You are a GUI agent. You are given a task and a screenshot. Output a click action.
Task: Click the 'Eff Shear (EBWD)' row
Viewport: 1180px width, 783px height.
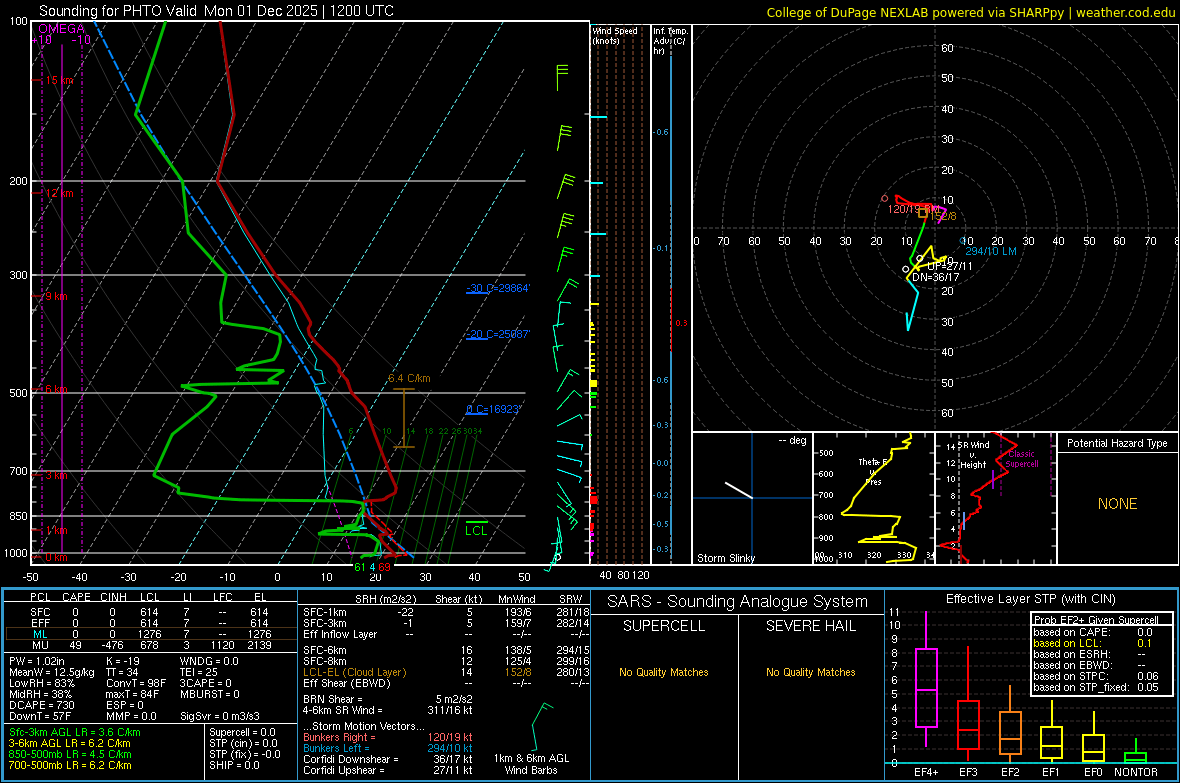[444, 684]
